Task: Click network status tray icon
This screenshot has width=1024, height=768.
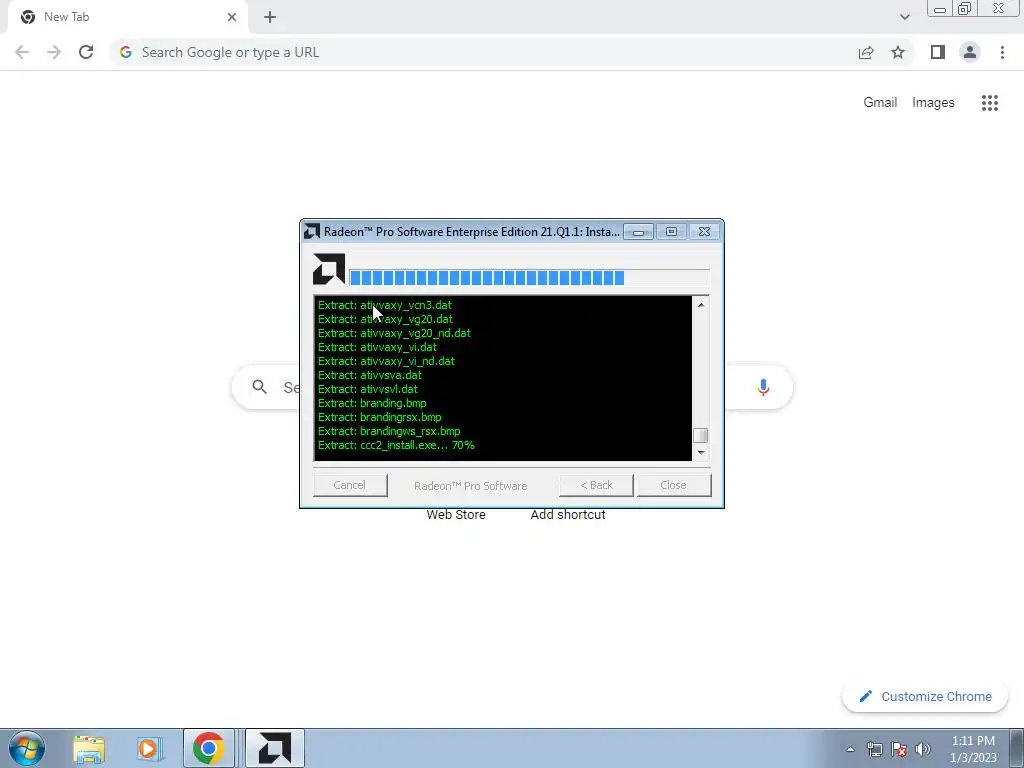Action: pyautogui.click(x=874, y=749)
